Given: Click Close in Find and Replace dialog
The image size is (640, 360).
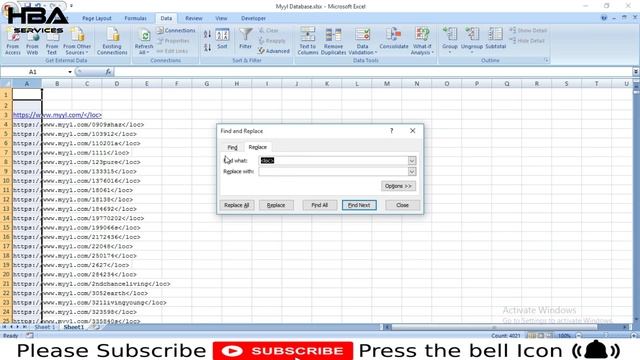Looking at the screenshot, I should click(x=402, y=205).
